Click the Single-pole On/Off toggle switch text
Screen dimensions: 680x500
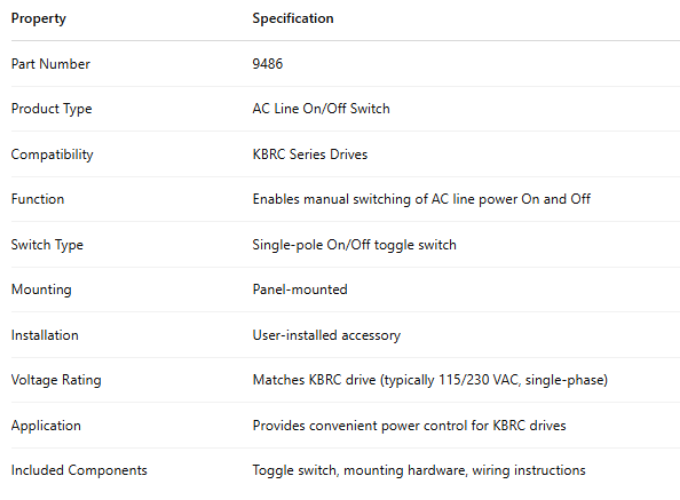353,245
